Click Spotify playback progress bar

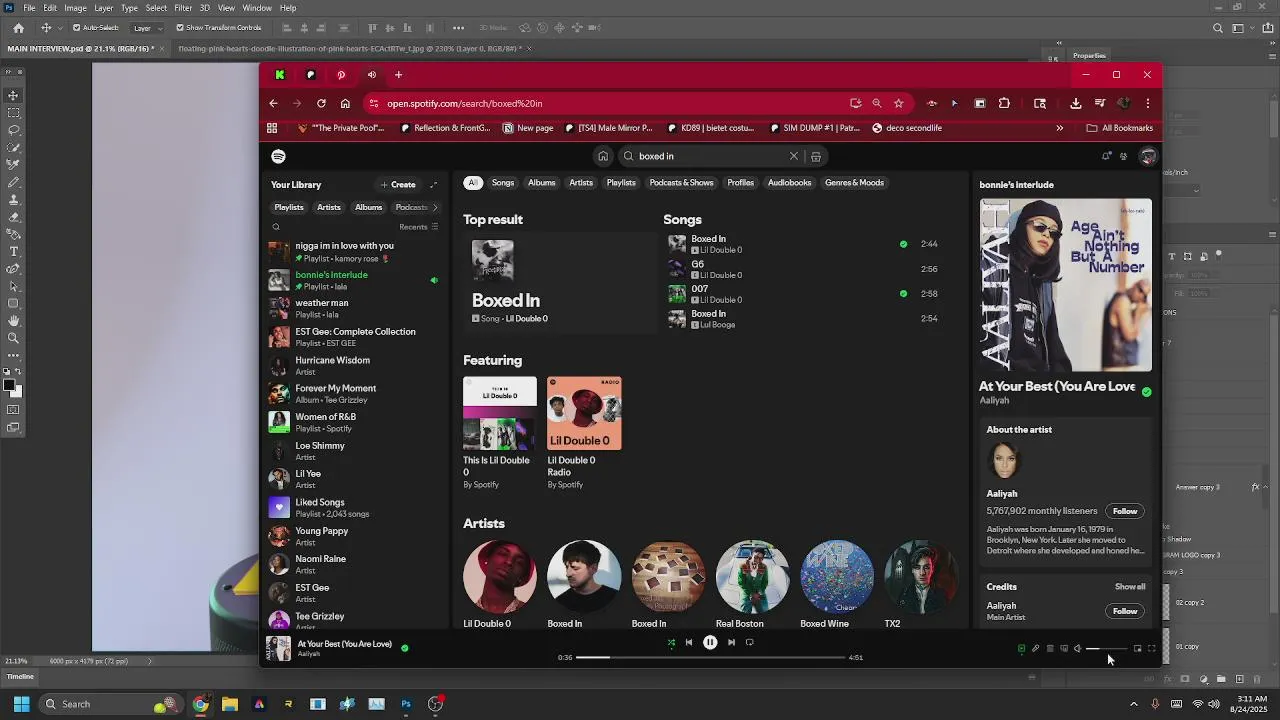[x=712, y=657]
